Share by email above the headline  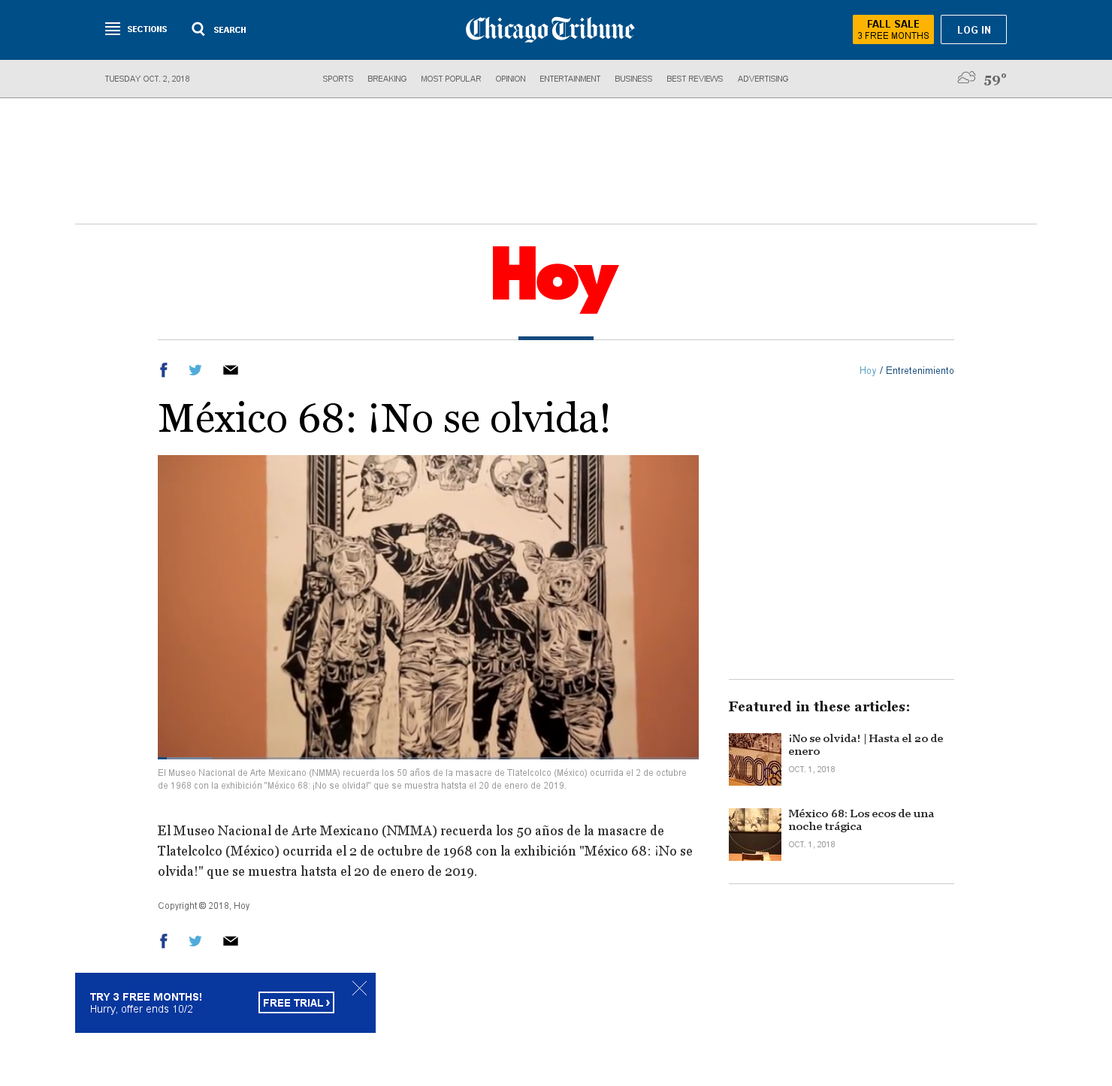pyautogui.click(x=230, y=370)
